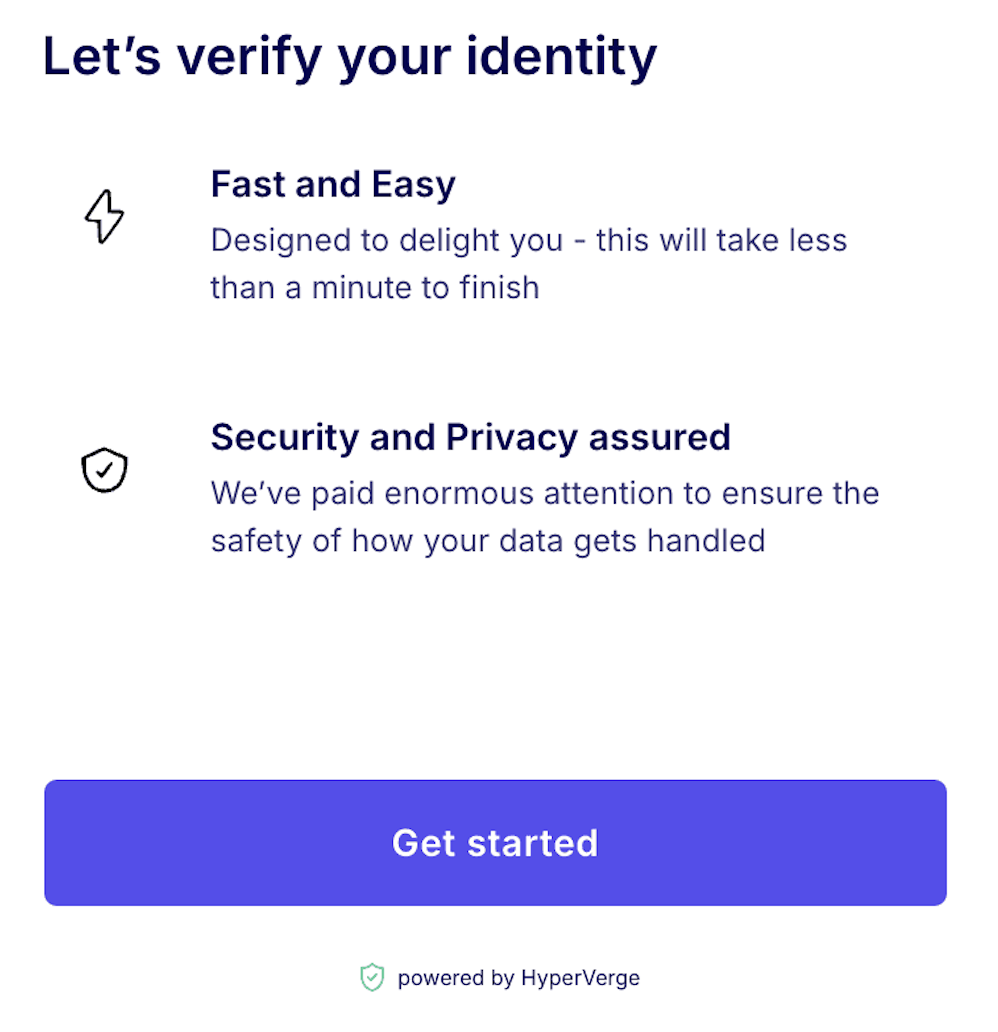Click the "powered by" footer text
Viewport: 998px width, 1032px height.
pyautogui.click(x=455, y=978)
